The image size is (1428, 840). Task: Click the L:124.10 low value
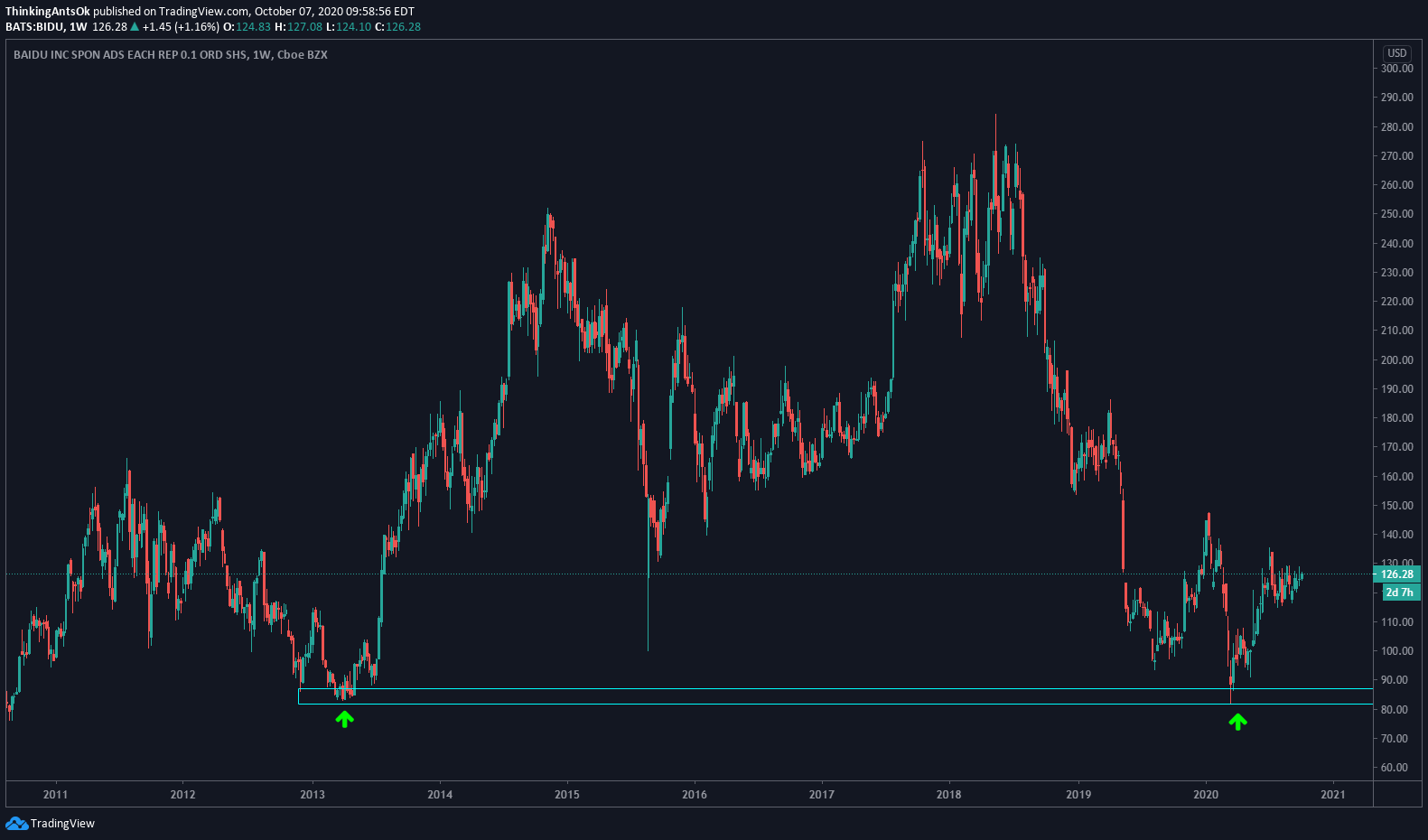click(350, 27)
